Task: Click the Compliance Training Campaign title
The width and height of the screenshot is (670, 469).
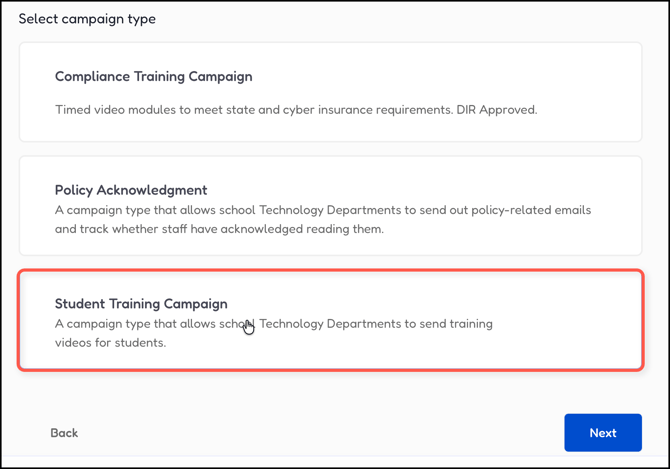Action: click(x=153, y=76)
